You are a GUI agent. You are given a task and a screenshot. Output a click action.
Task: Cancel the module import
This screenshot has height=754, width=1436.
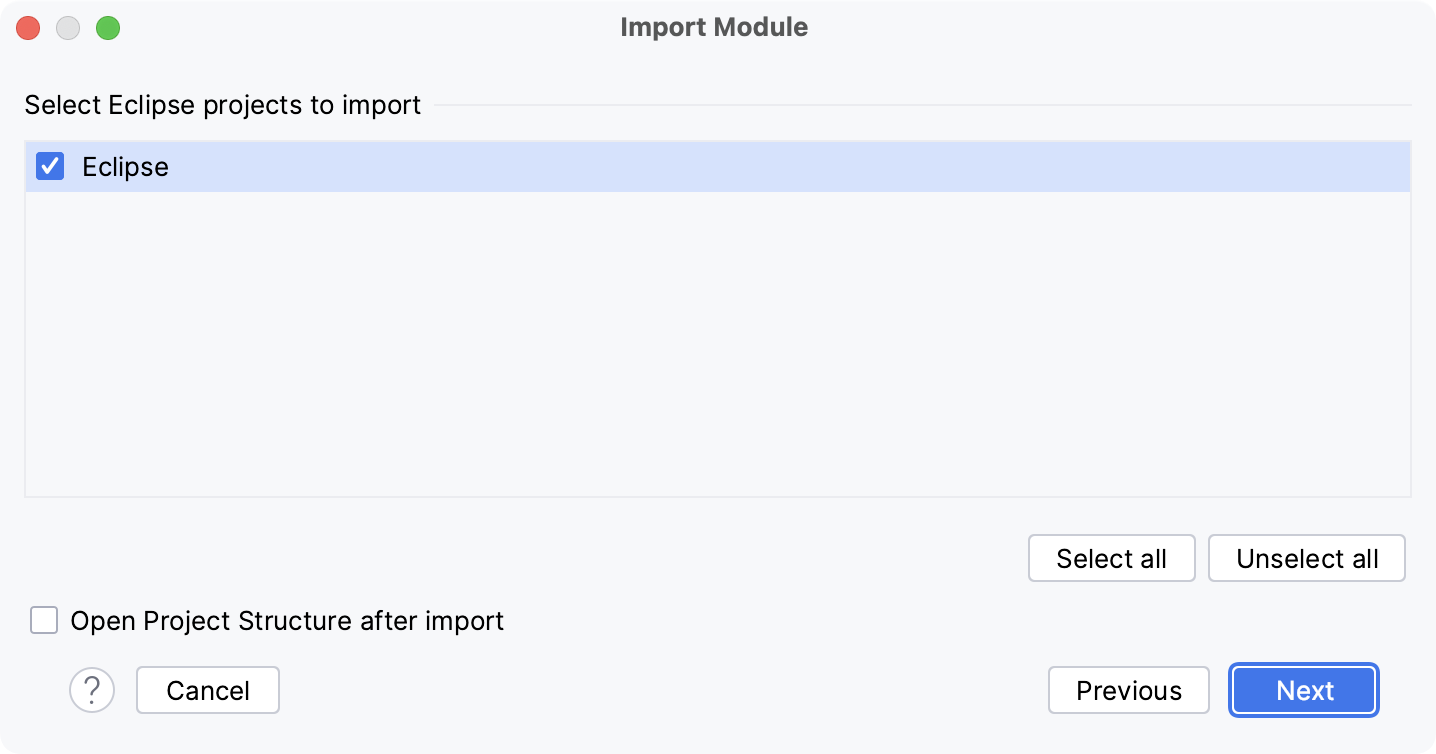point(207,690)
